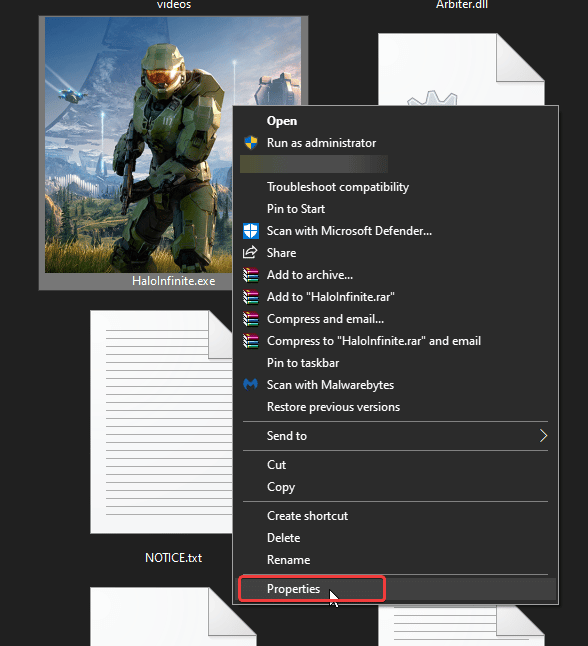Image resolution: width=588 pixels, height=646 pixels.
Task: Choose Rename from the menu
Action: pos(288,560)
